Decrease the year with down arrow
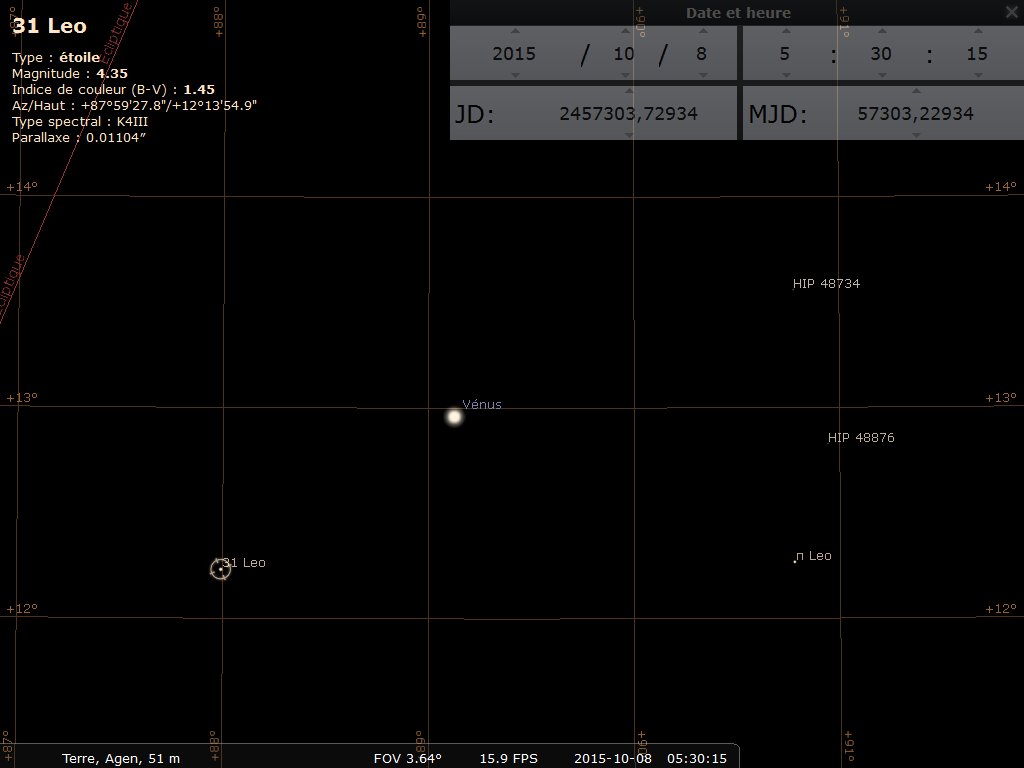 pos(514,75)
